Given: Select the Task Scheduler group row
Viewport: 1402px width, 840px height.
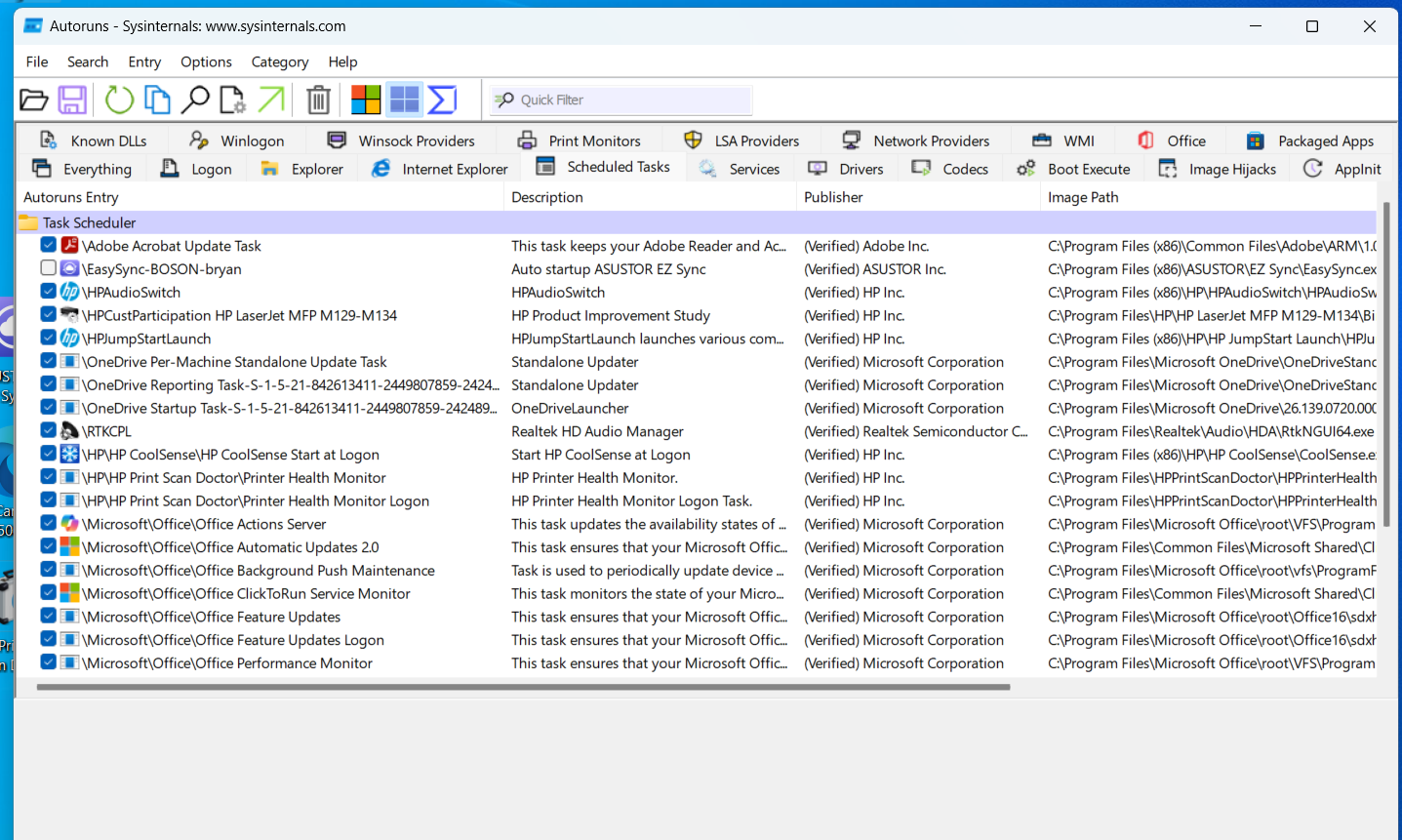Looking at the screenshot, I should click(x=697, y=222).
